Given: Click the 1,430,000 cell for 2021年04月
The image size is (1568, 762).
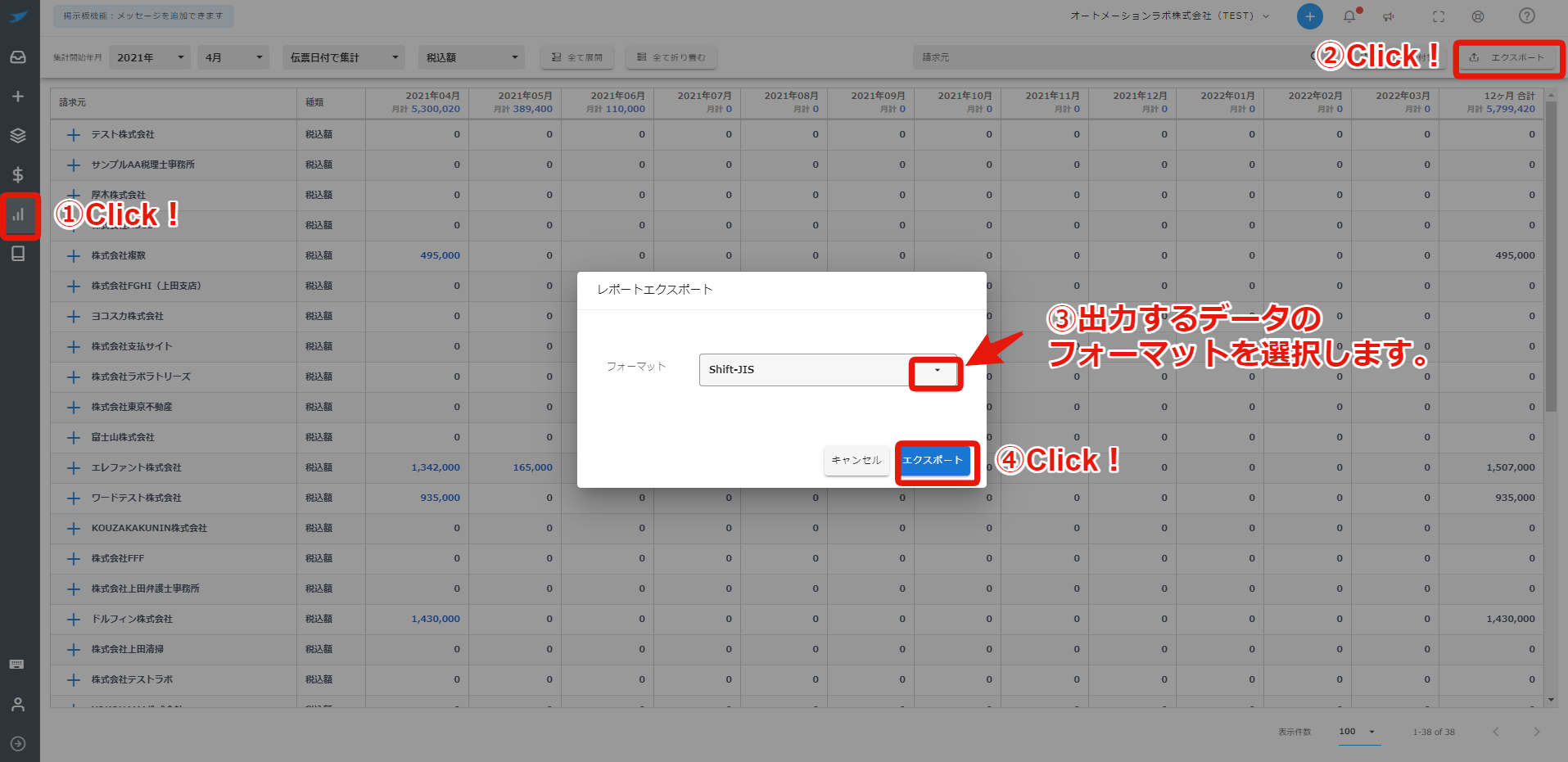Looking at the screenshot, I should [436, 619].
